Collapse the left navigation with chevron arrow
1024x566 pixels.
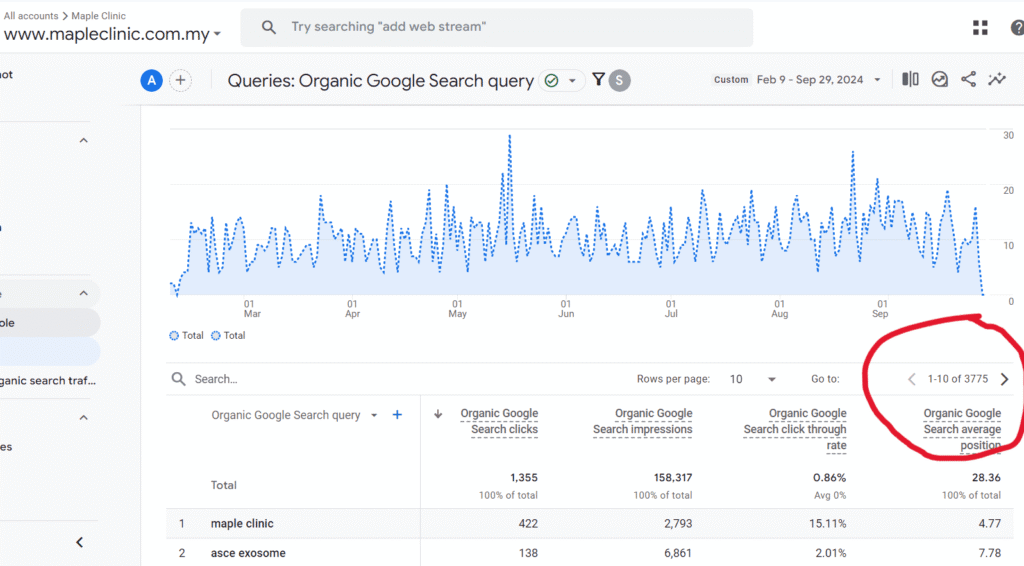[80, 542]
